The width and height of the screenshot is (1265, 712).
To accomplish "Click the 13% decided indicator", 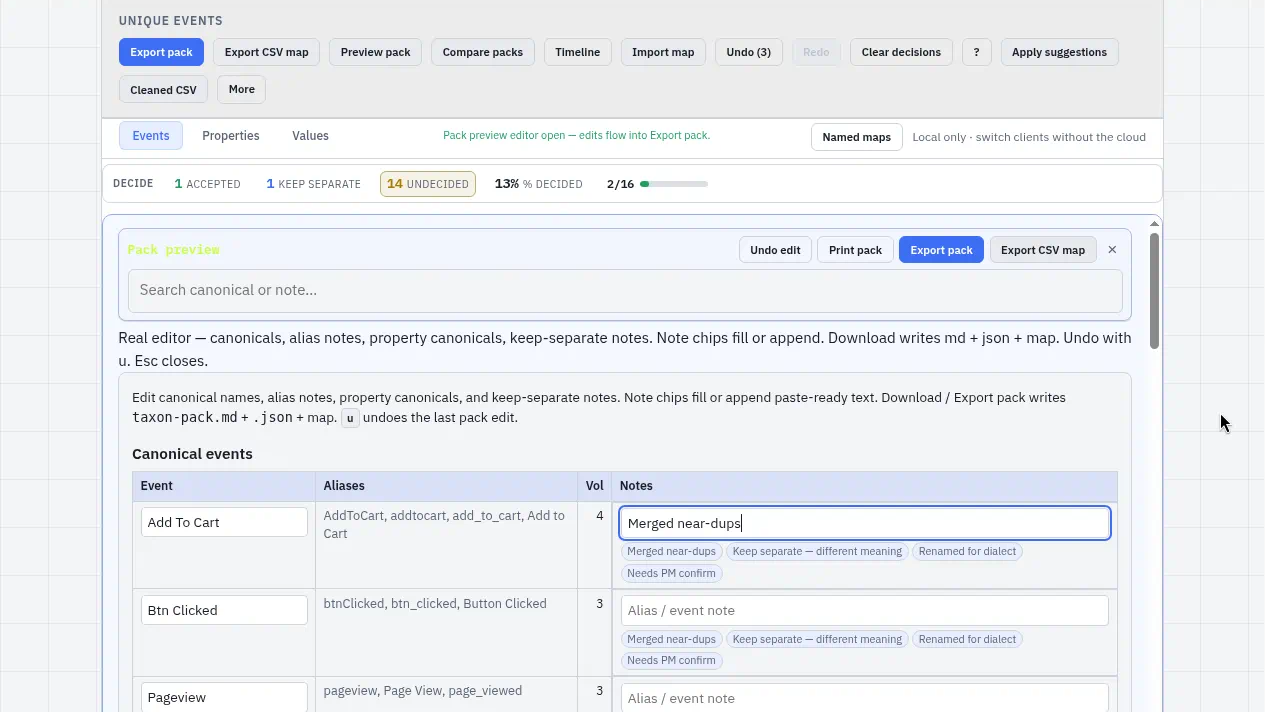I will (x=538, y=184).
